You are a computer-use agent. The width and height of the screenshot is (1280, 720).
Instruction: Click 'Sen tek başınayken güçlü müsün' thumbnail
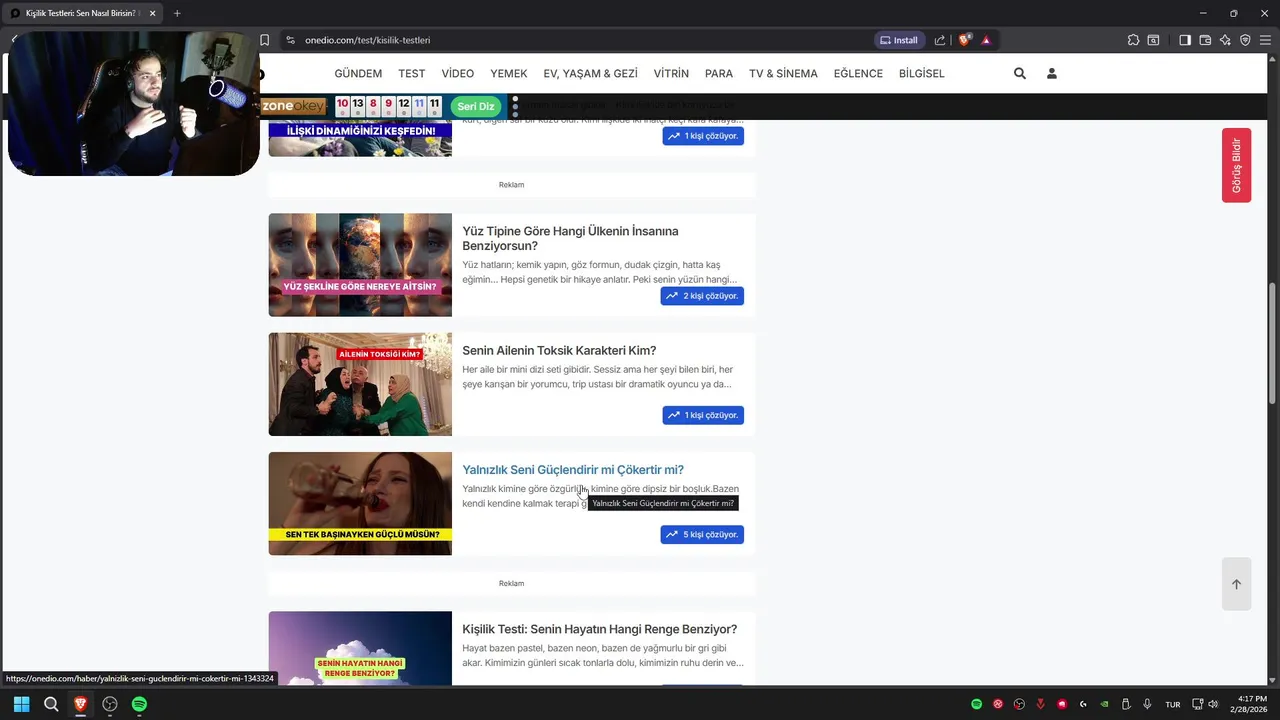point(360,503)
